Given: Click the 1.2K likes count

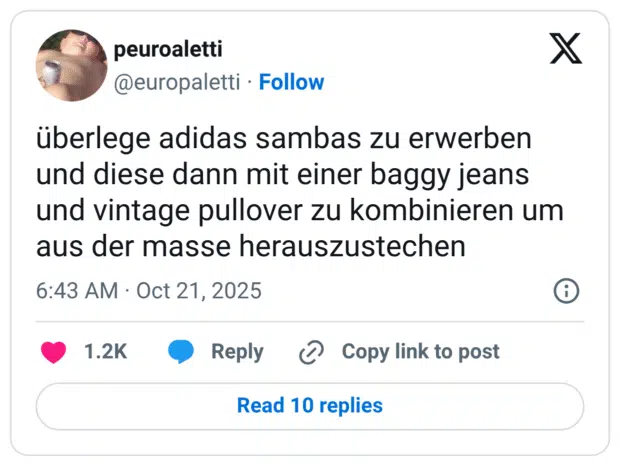Looking at the screenshot, I should (x=105, y=352).
